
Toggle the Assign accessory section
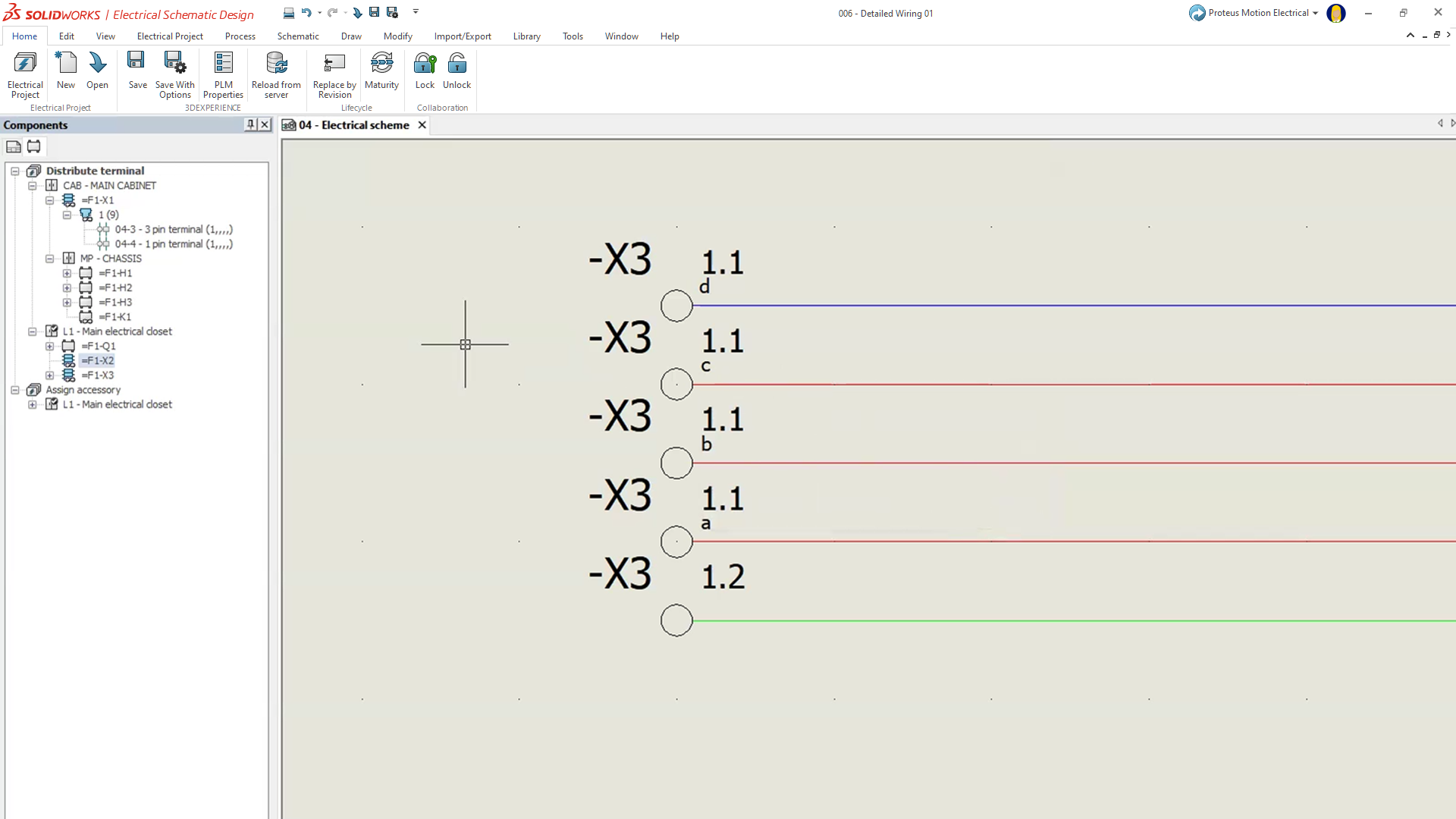[14, 389]
